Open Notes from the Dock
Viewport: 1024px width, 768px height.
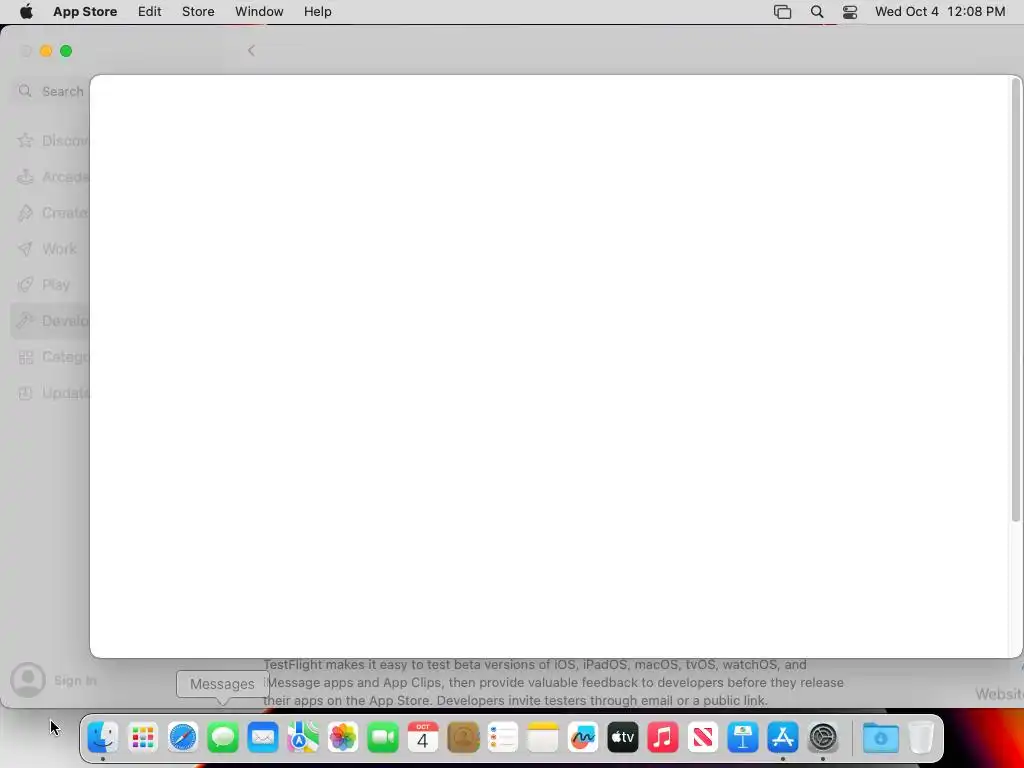pyautogui.click(x=543, y=738)
